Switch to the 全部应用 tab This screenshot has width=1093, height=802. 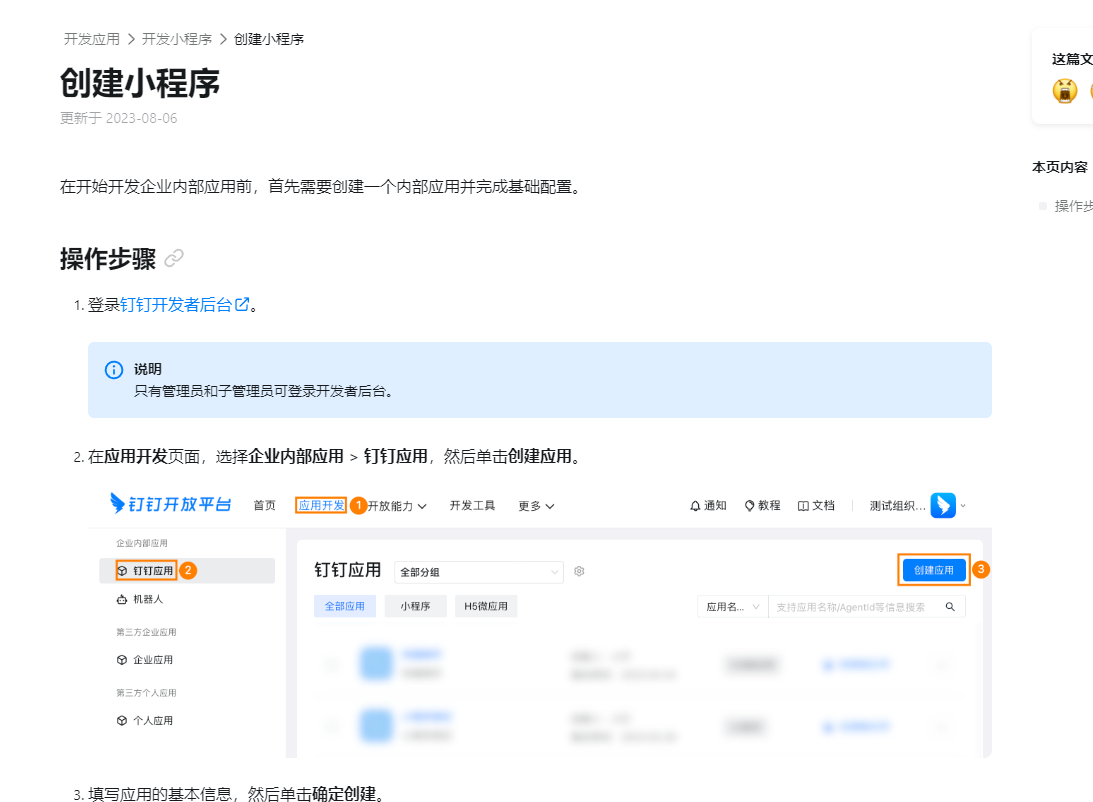[345, 606]
